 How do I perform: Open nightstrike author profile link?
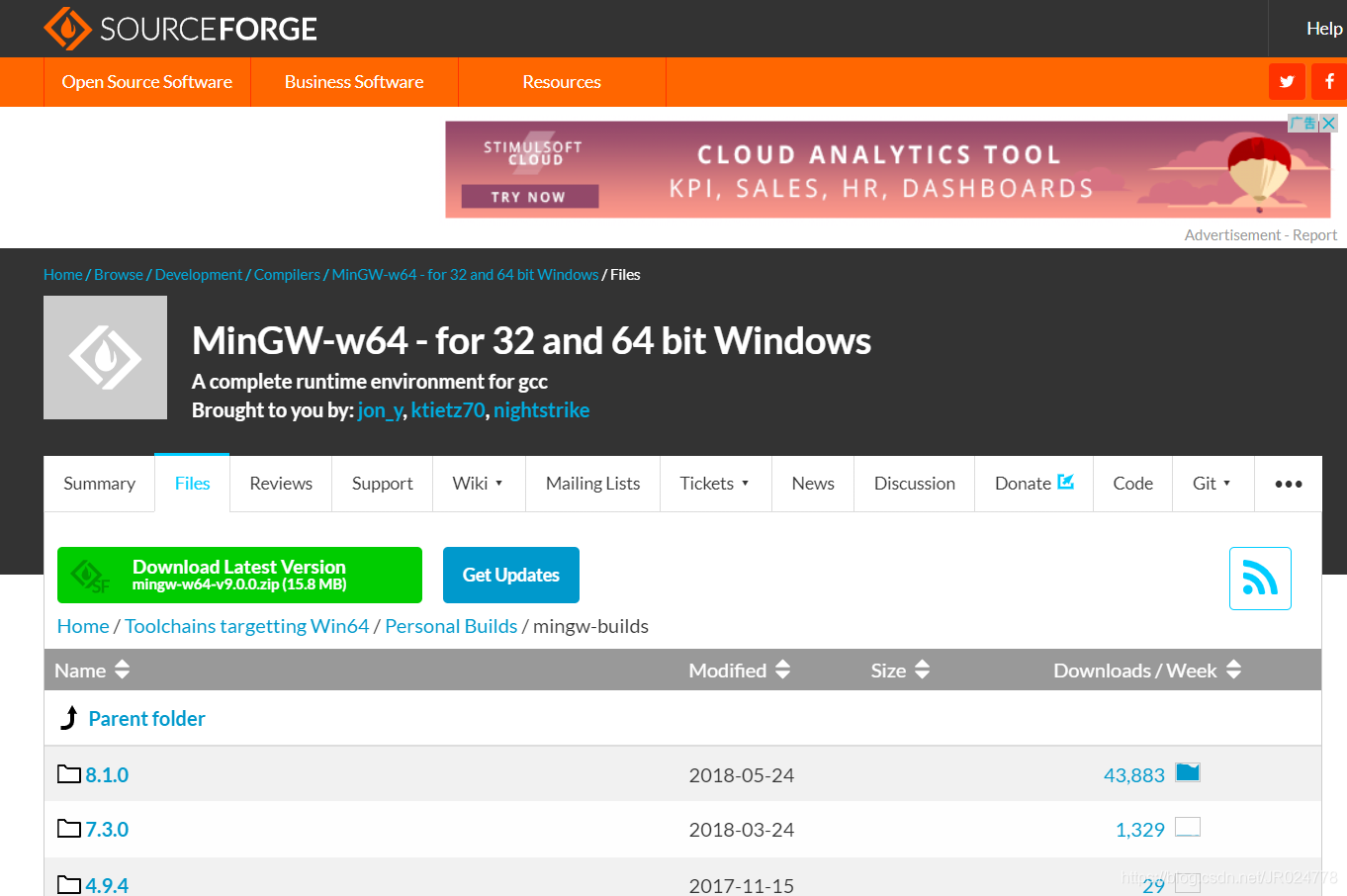(541, 410)
